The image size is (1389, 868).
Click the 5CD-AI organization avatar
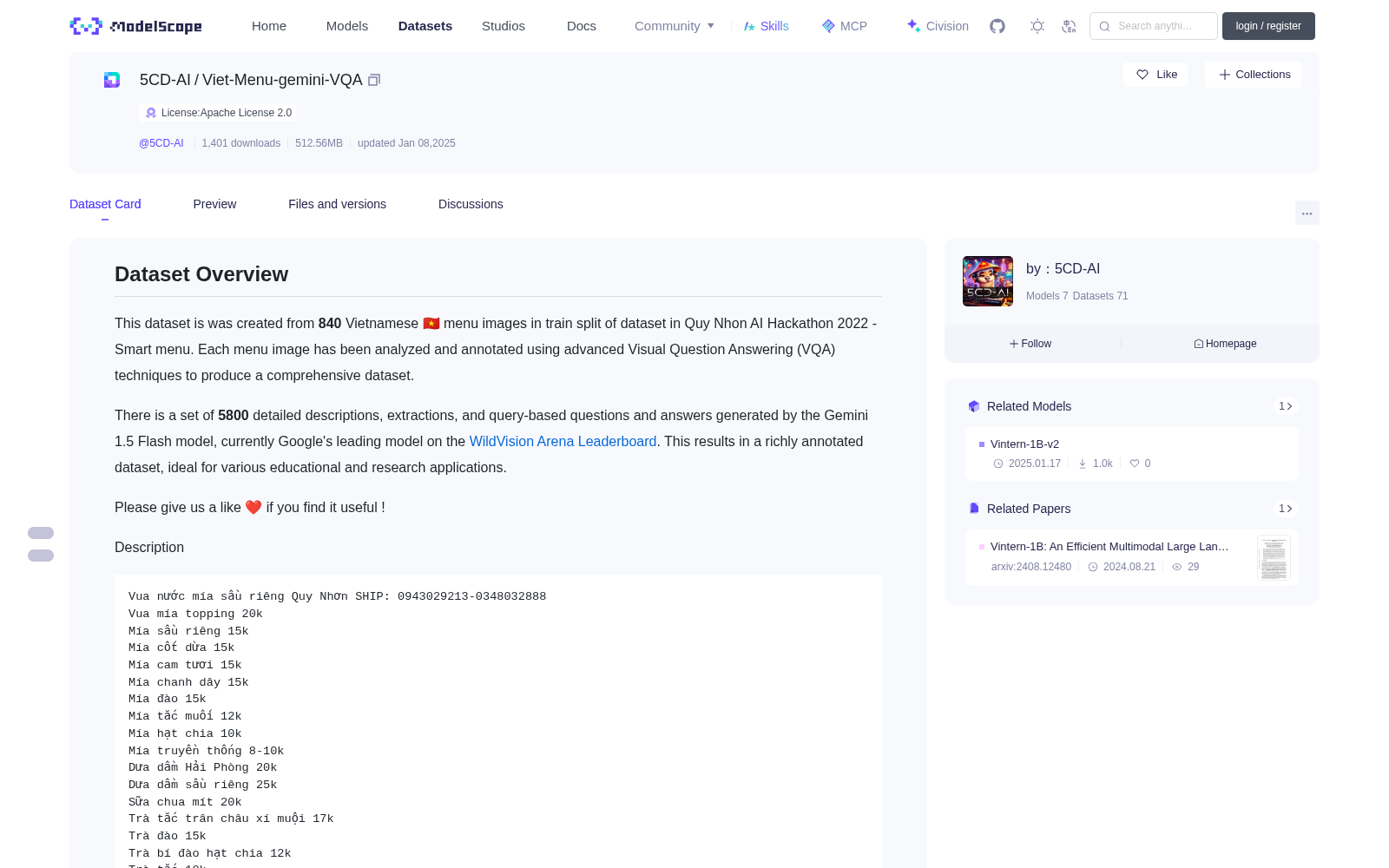[x=988, y=281]
